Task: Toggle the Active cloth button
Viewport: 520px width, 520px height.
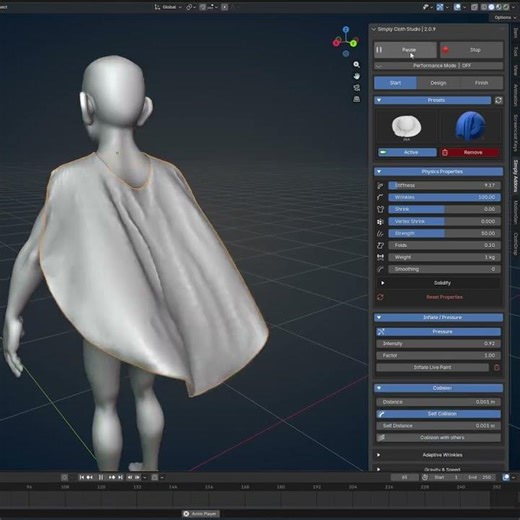Action: [x=407, y=152]
